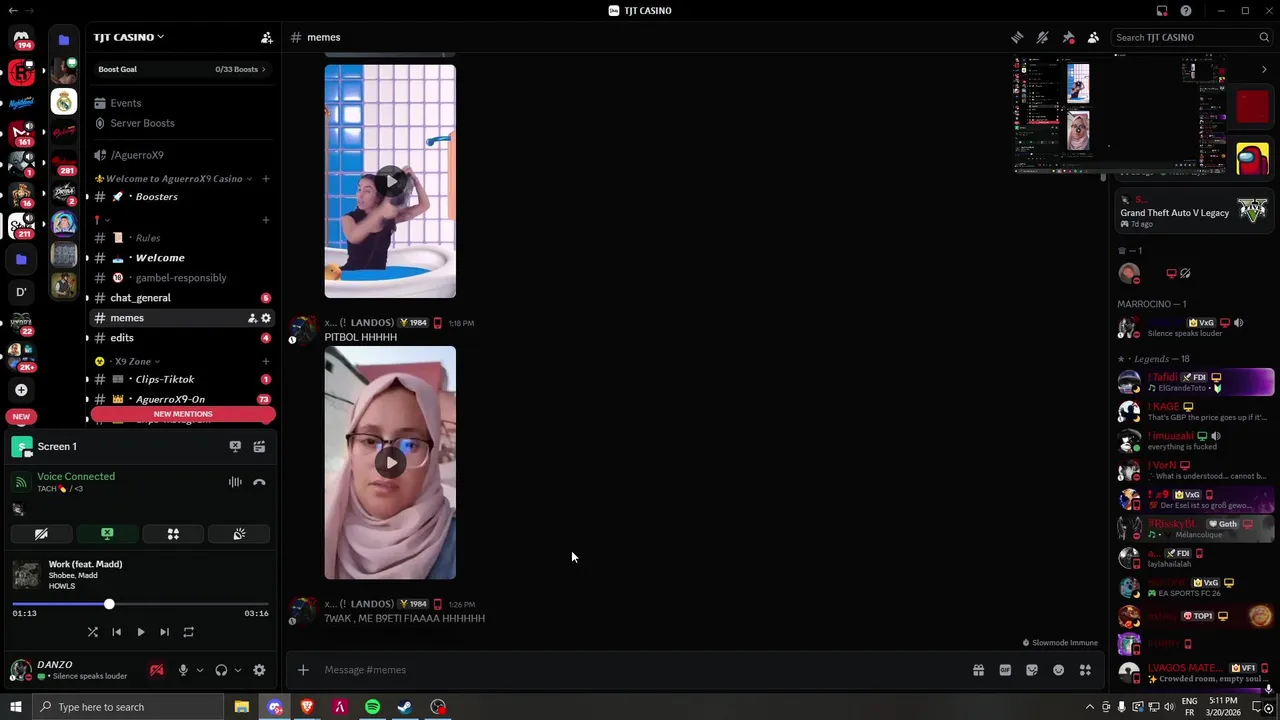This screenshot has width=1280, height=720.
Task: Play the hijab video in the PITBOL HHHHH message
Action: click(390, 462)
